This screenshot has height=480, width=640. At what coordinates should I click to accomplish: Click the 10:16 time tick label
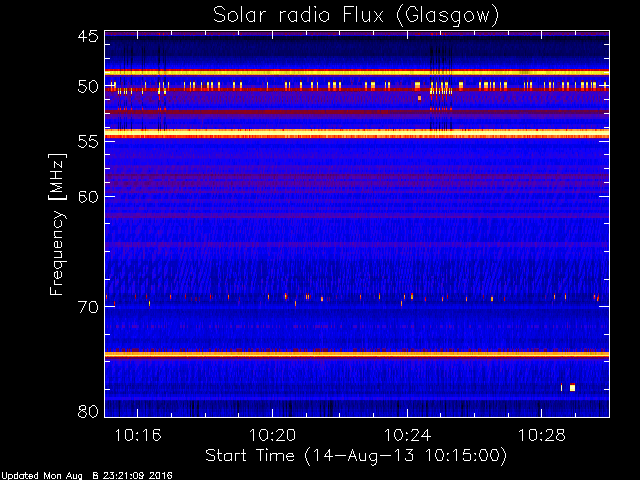click(x=138, y=436)
